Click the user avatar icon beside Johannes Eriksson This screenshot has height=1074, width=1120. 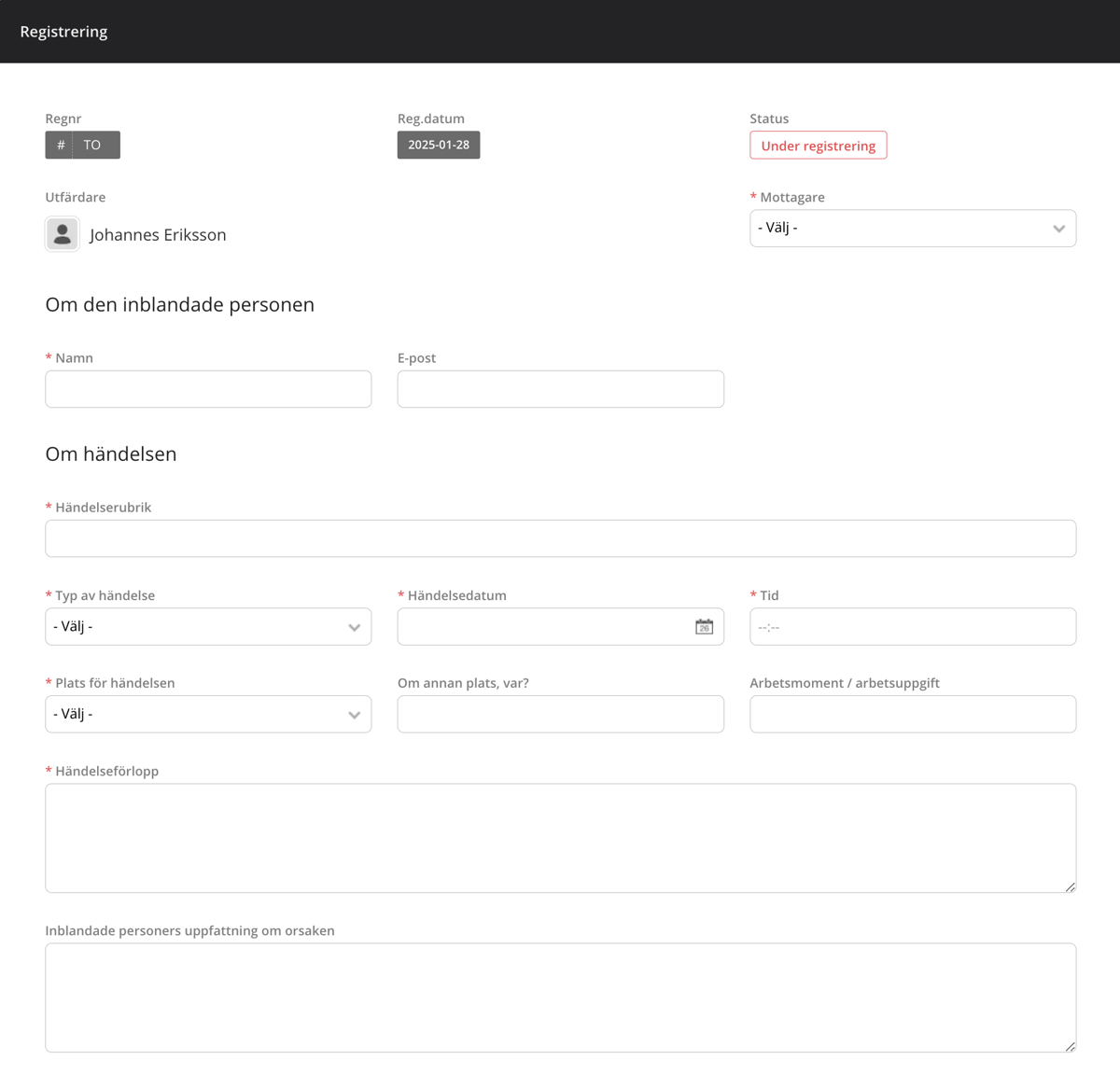[63, 234]
